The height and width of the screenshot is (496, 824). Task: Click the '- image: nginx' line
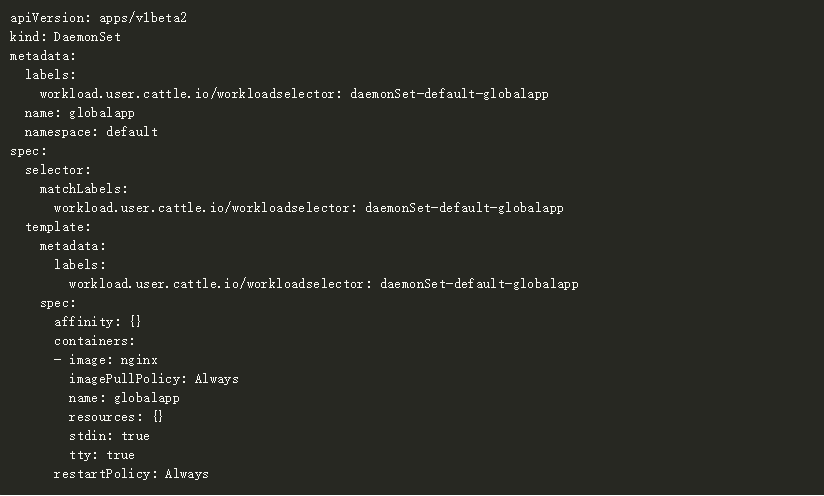[x=106, y=360]
